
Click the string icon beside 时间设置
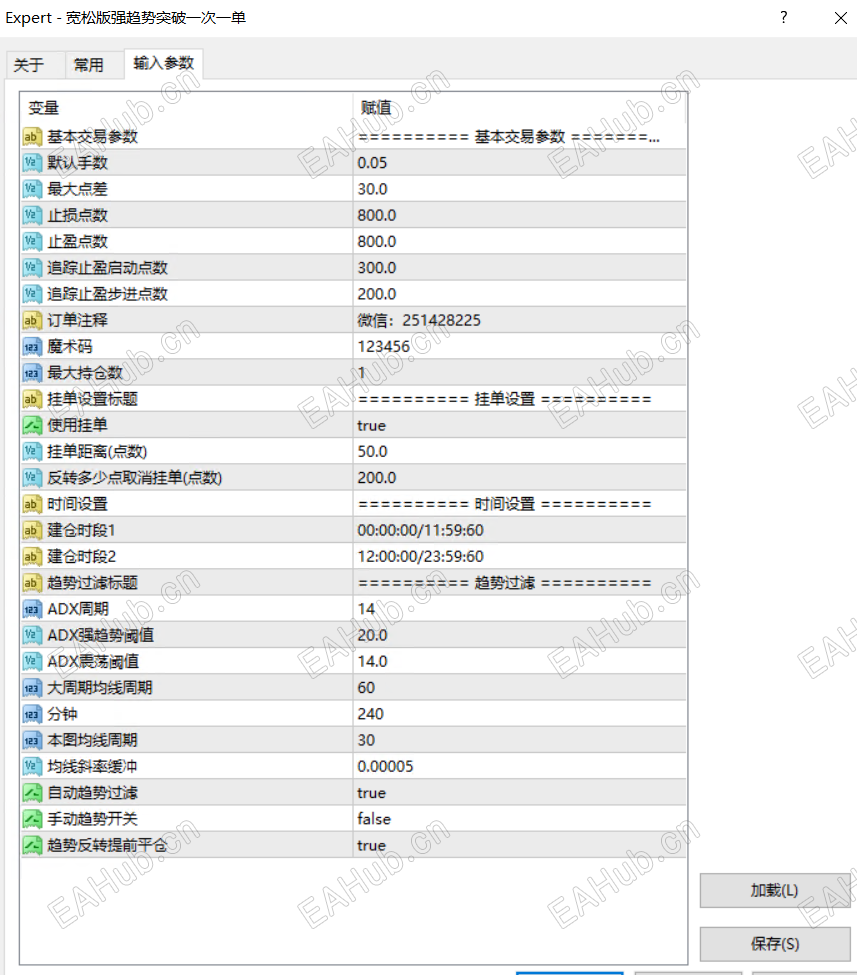[x=31, y=504]
